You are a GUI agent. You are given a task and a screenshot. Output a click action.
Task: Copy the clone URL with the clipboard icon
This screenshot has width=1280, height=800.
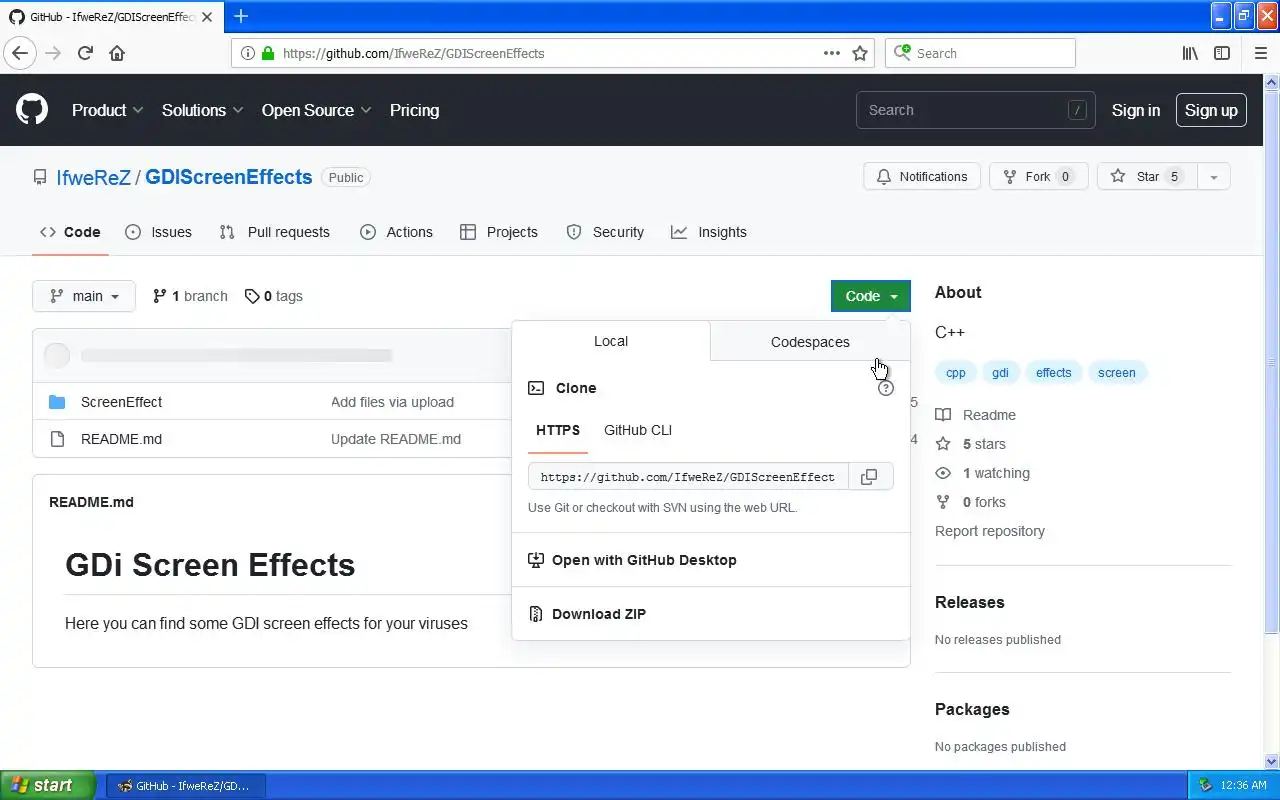[x=870, y=477]
